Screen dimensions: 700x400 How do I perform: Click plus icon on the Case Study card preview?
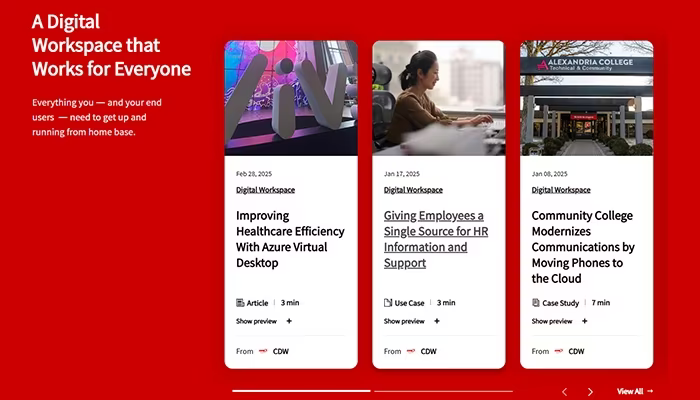(584, 321)
